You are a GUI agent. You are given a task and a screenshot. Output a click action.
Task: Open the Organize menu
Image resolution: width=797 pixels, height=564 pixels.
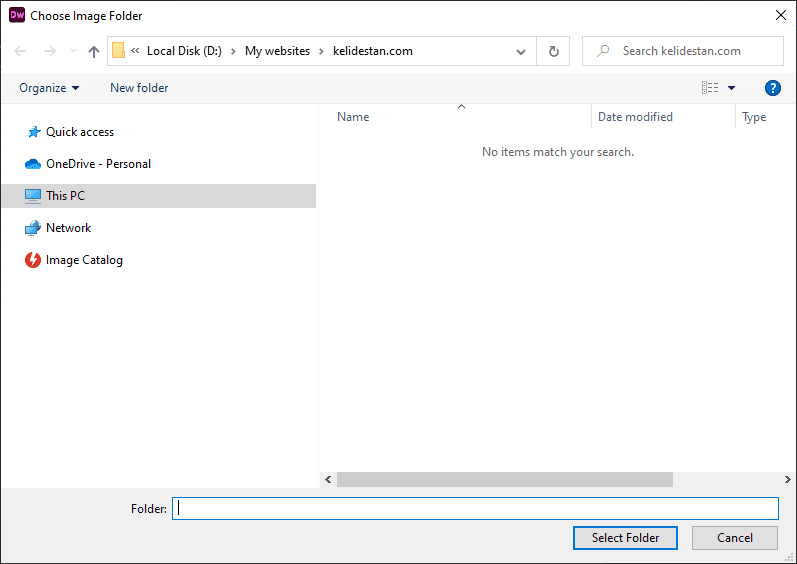pos(49,88)
